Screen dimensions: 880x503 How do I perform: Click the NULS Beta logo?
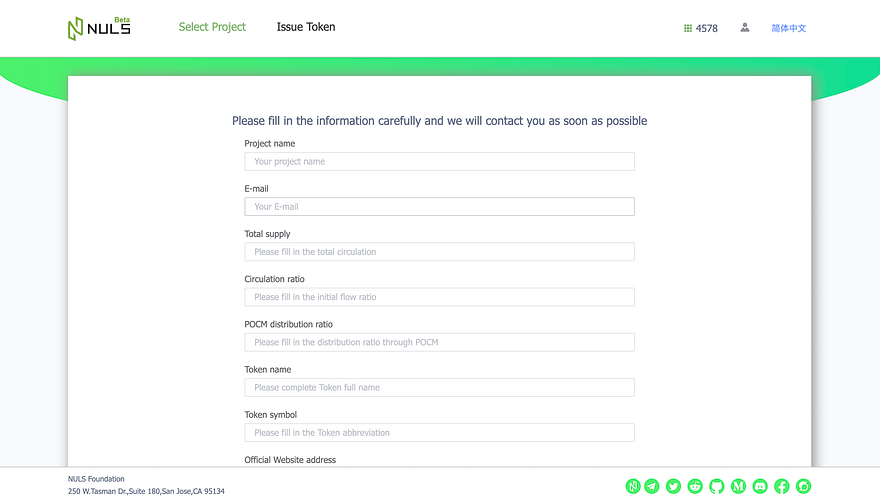point(99,28)
